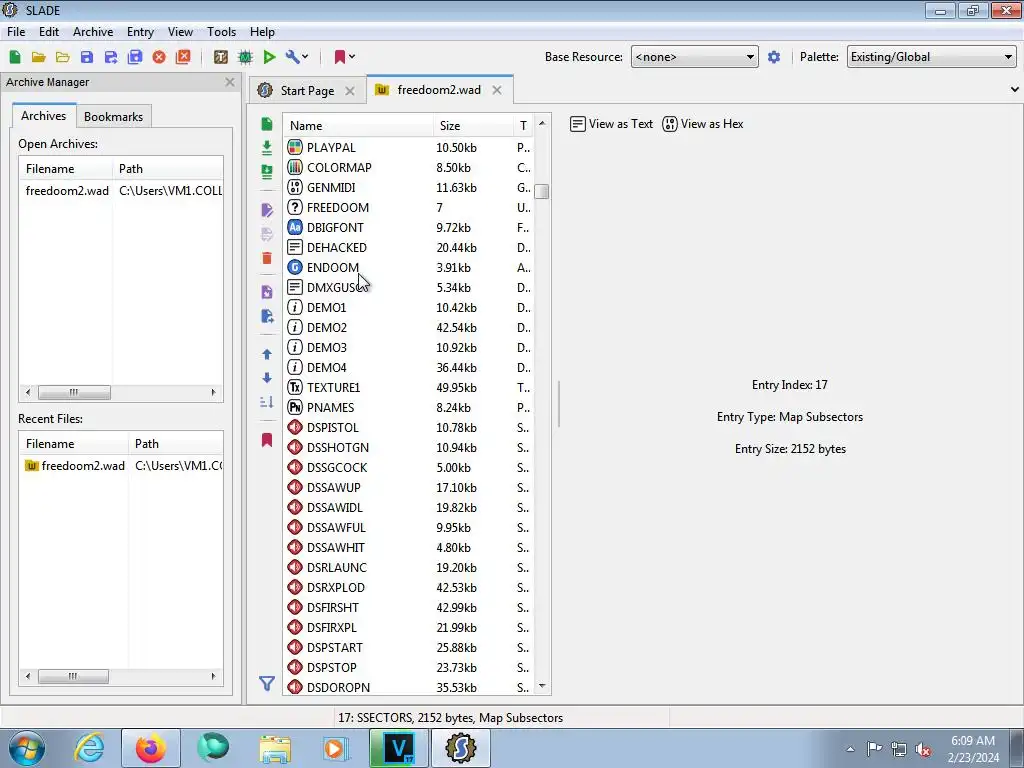
Task: Delete the entry with the red trash icon
Action: click(x=266, y=258)
